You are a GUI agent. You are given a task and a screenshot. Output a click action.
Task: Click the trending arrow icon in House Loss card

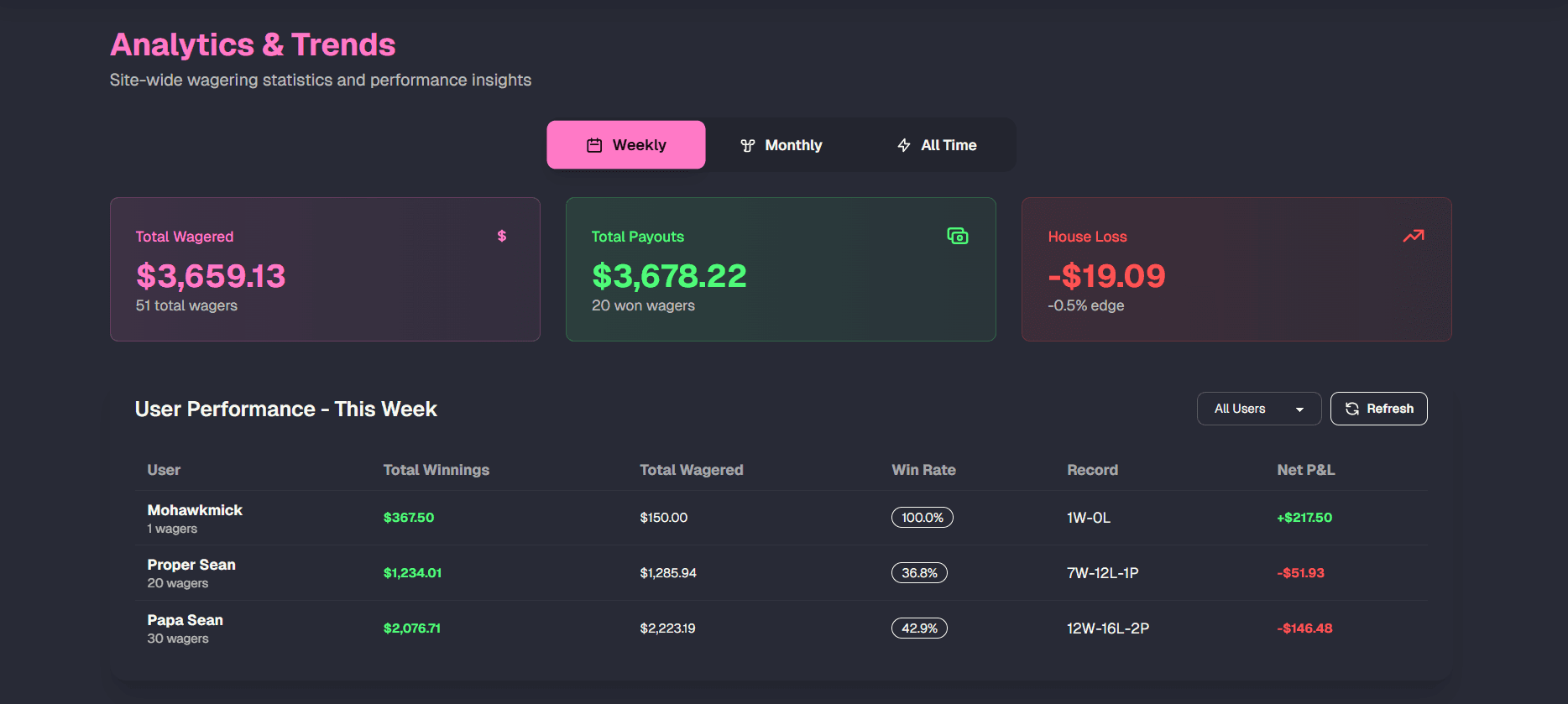point(1414,236)
